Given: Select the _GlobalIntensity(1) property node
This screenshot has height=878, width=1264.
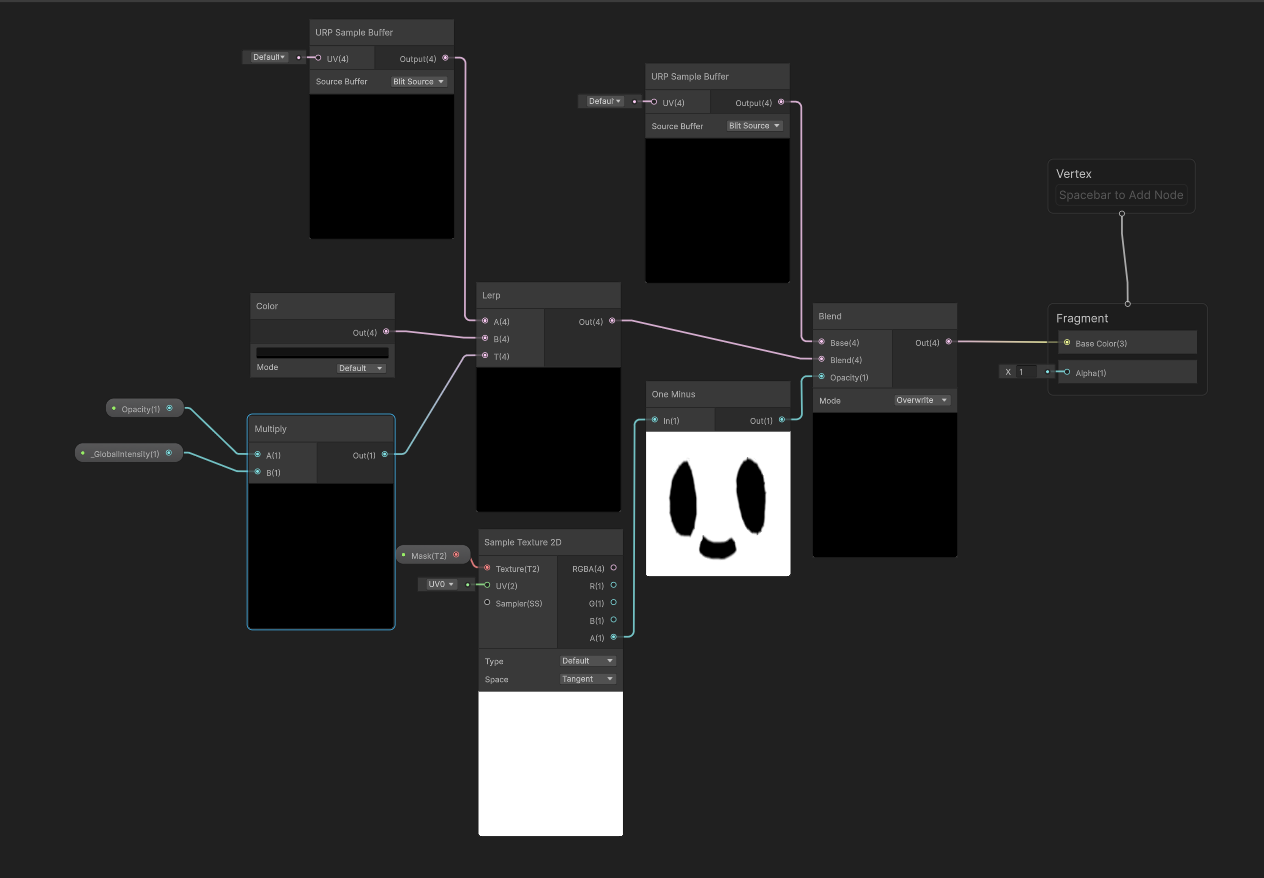Looking at the screenshot, I should [x=128, y=452].
